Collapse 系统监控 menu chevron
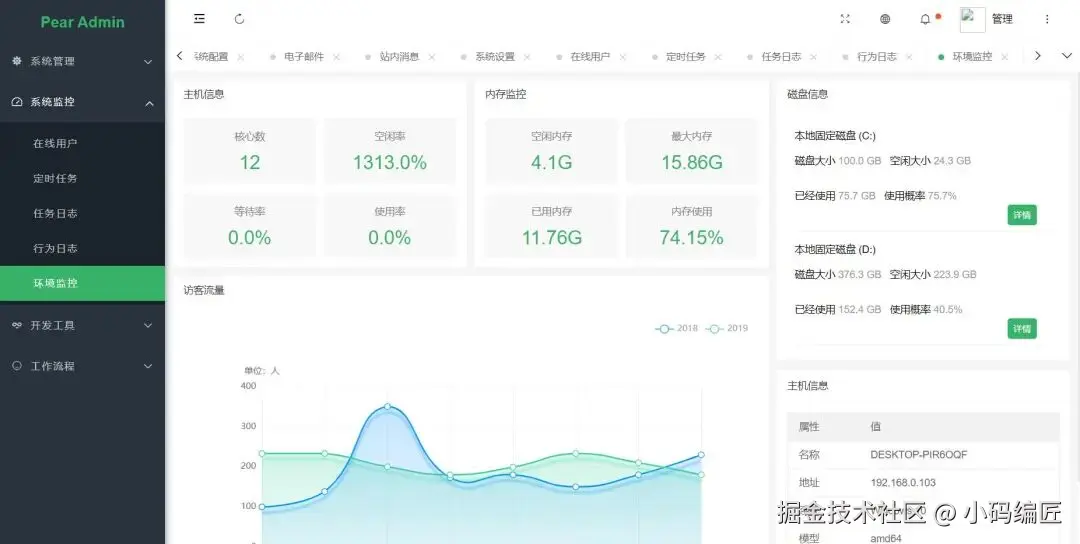The image size is (1080, 544). (x=149, y=103)
